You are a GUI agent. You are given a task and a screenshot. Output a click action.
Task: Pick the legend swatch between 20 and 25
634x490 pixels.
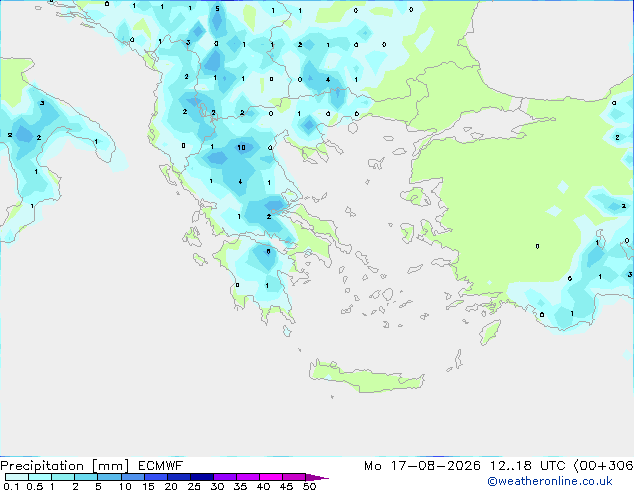(x=179, y=477)
